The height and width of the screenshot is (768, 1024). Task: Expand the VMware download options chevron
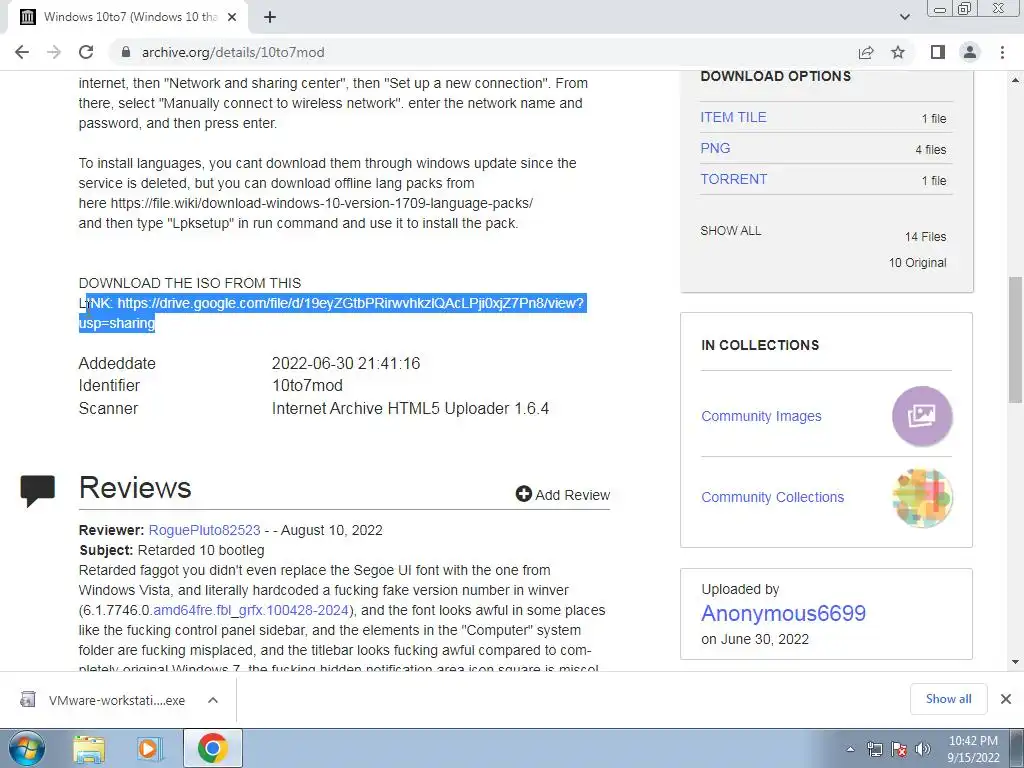[x=213, y=700]
